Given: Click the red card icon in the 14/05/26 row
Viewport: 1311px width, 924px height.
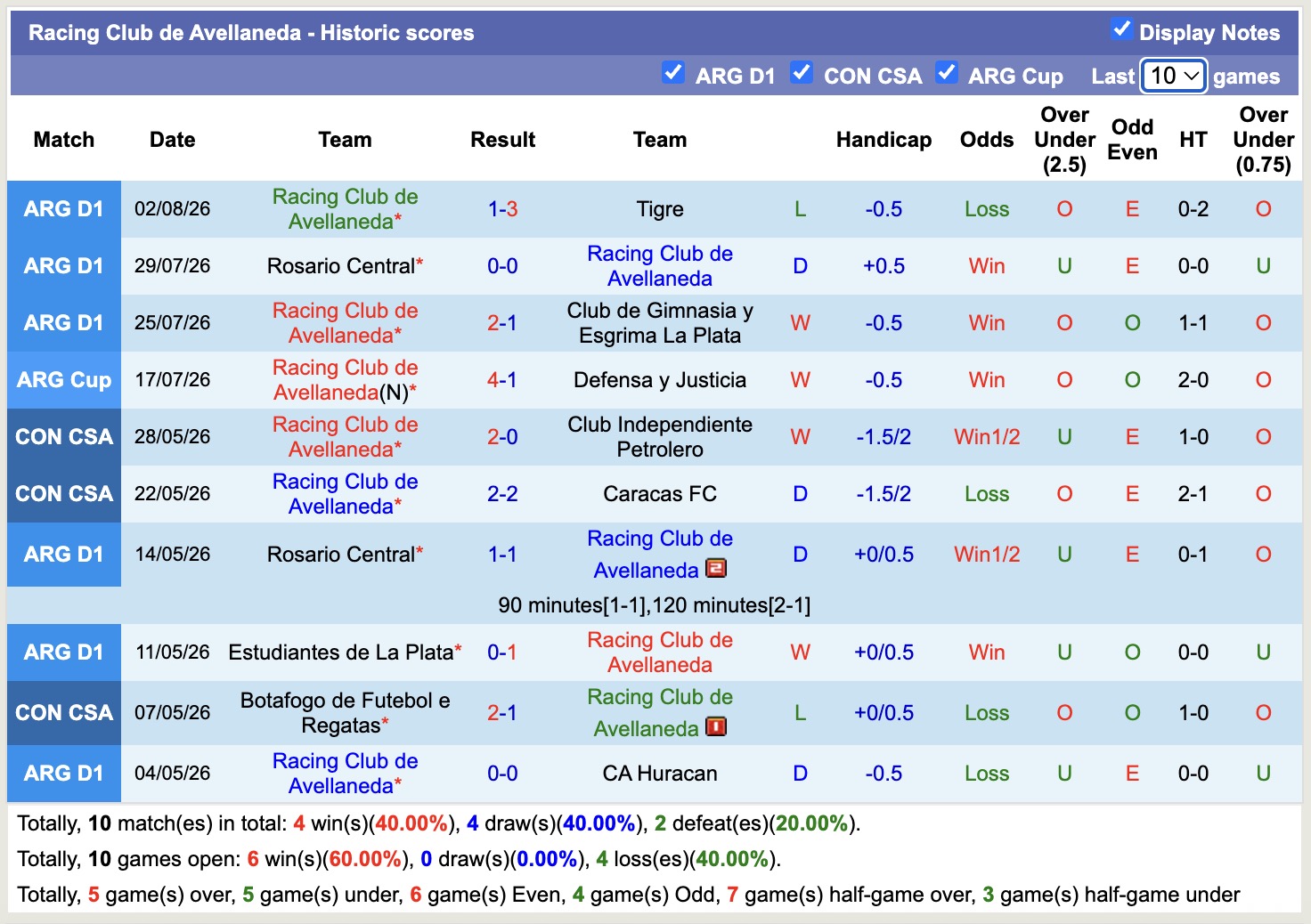Looking at the screenshot, I should pos(716,567).
